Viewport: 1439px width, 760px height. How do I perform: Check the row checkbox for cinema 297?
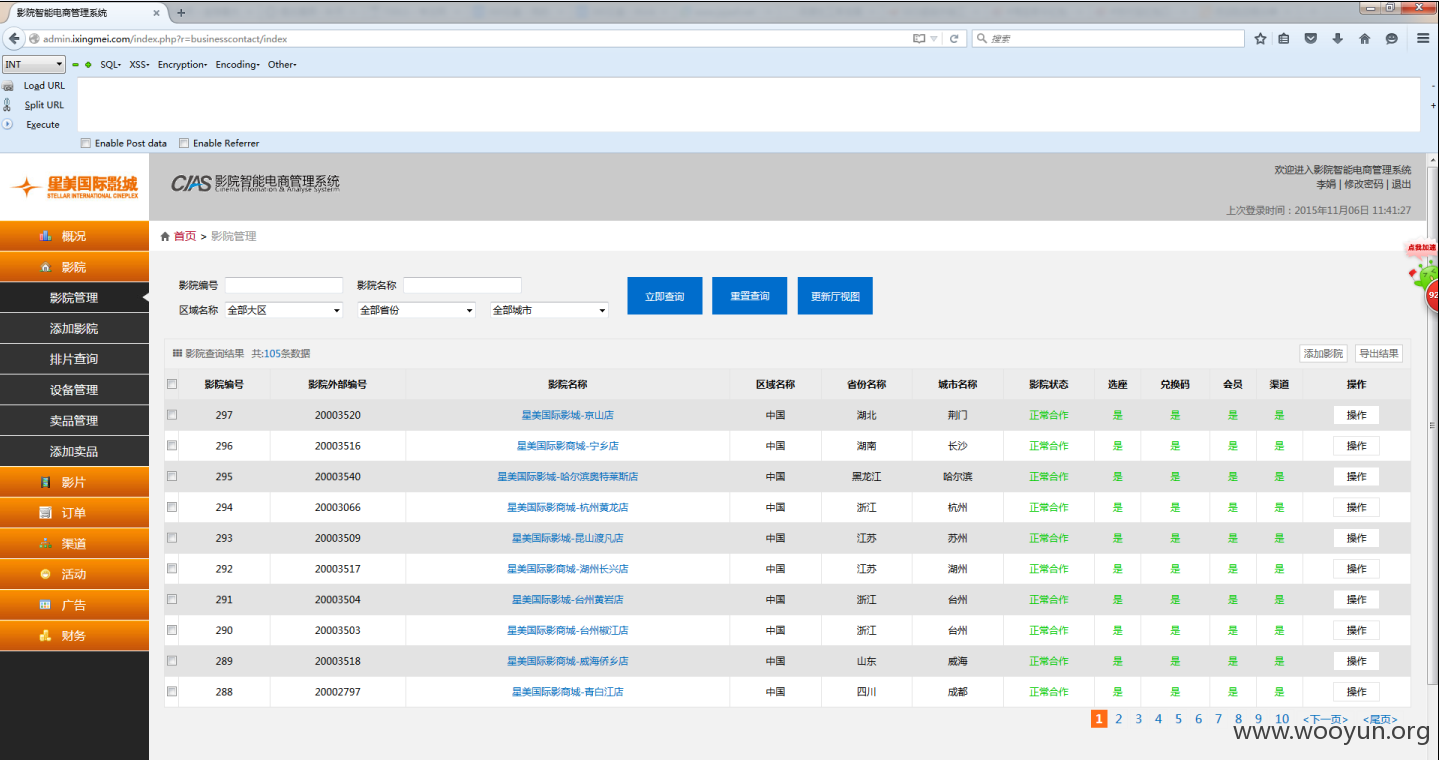(x=172, y=415)
